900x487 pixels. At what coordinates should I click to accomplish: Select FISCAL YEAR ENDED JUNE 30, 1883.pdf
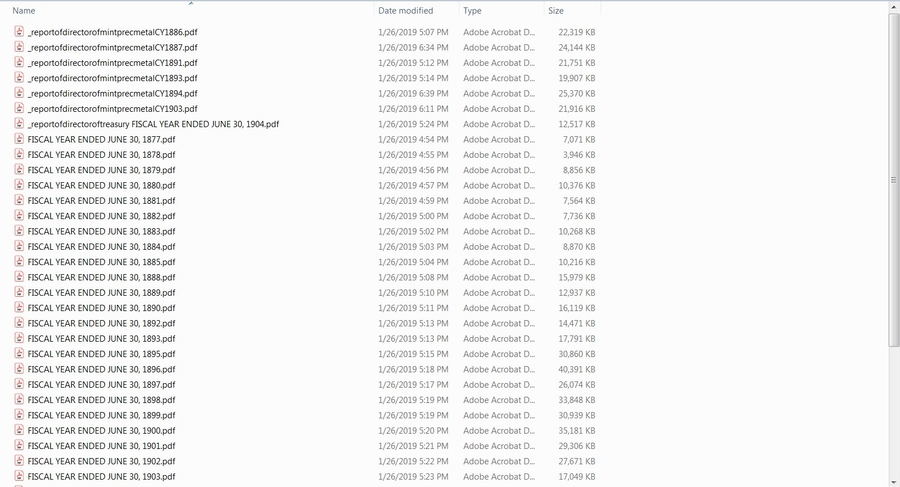point(101,232)
